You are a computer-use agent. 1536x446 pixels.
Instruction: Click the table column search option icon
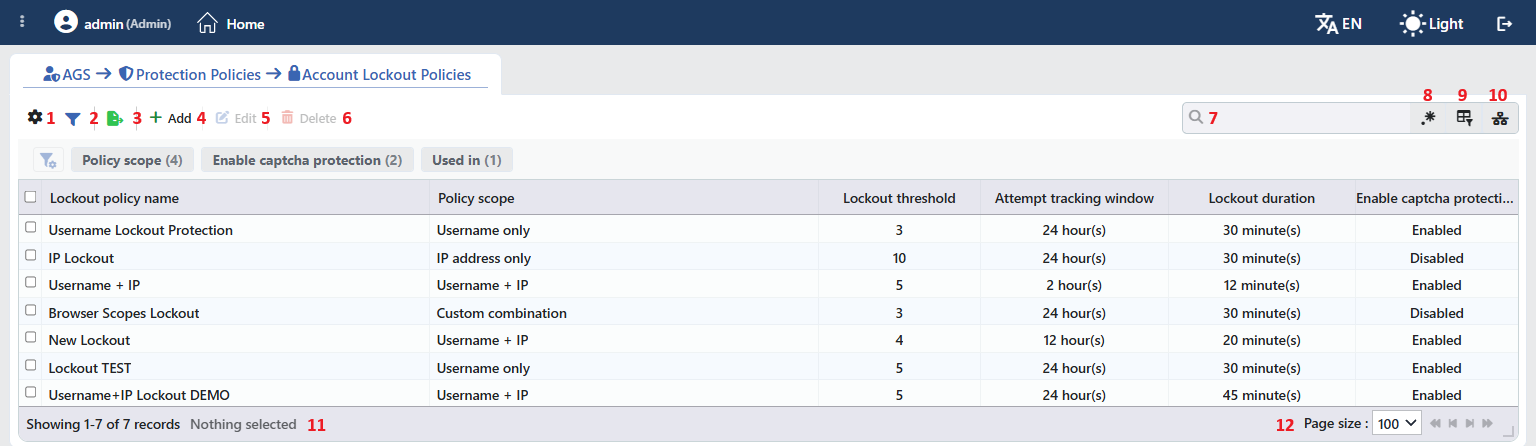pos(1464,118)
